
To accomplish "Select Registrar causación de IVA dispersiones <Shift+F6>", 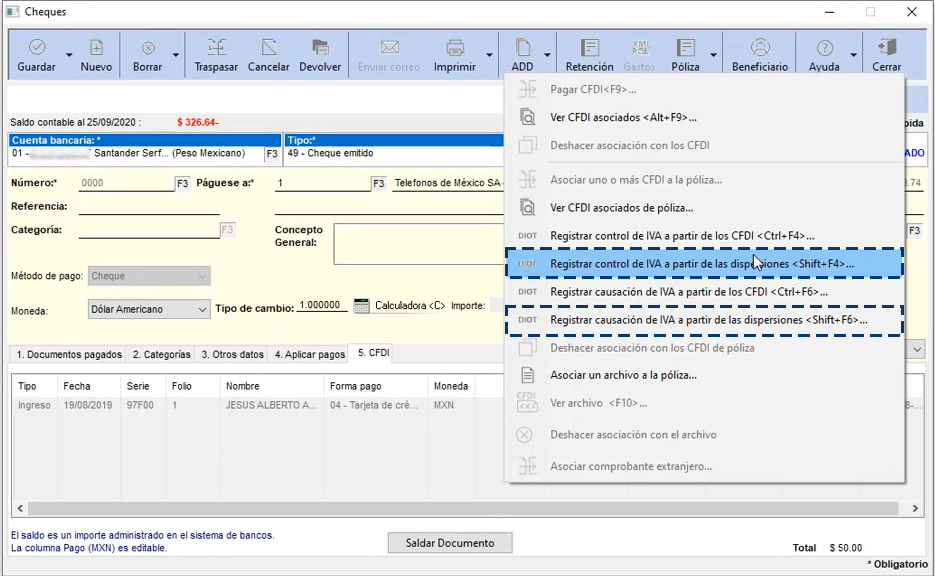I will (708, 320).
